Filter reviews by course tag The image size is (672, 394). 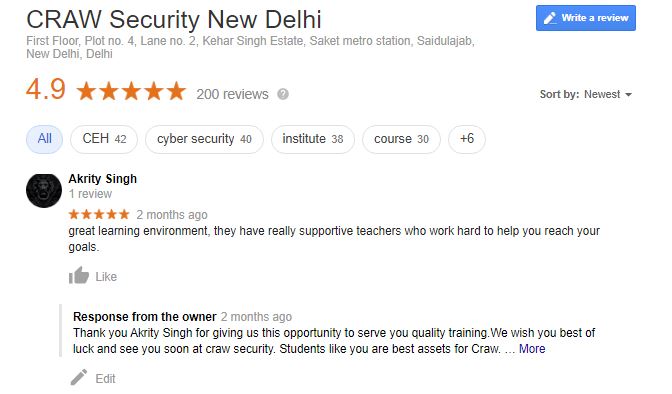[401, 139]
